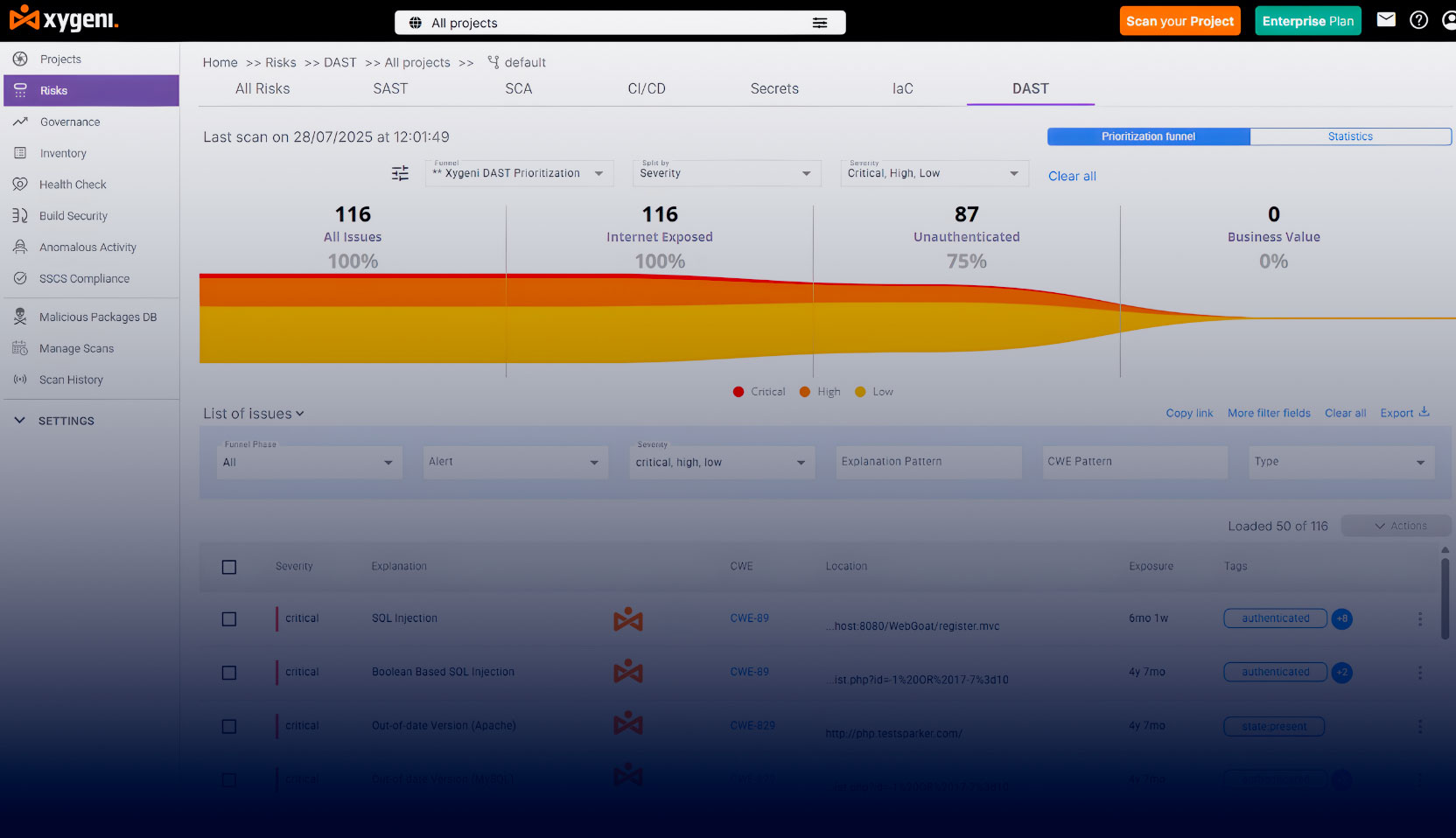The image size is (1456, 838).
Task: Open the Xygeni DAST Prioritization funnel dropdown
Action: [x=520, y=172]
